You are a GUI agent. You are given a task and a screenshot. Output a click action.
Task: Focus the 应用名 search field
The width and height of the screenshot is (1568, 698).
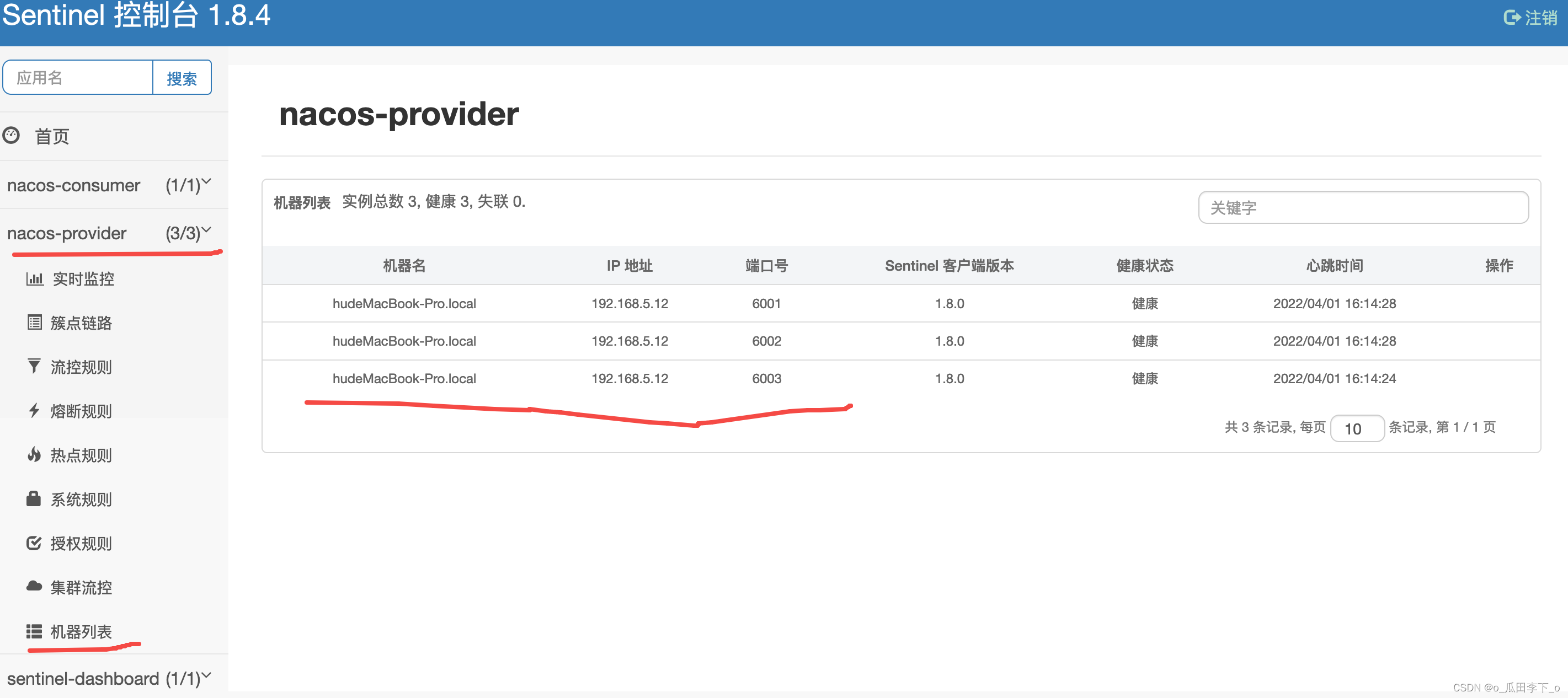[x=78, y=78]
